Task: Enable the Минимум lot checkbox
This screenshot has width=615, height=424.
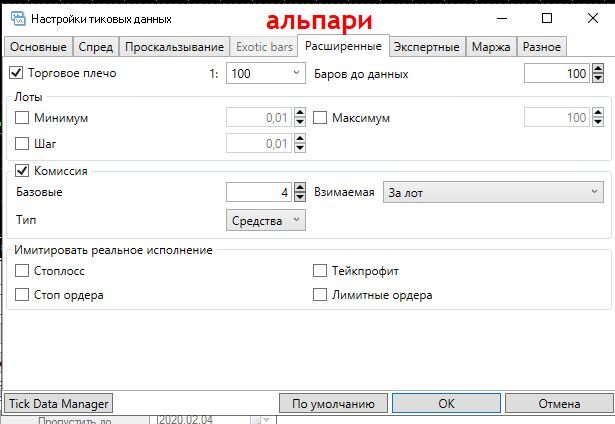Action: (22, 117)
